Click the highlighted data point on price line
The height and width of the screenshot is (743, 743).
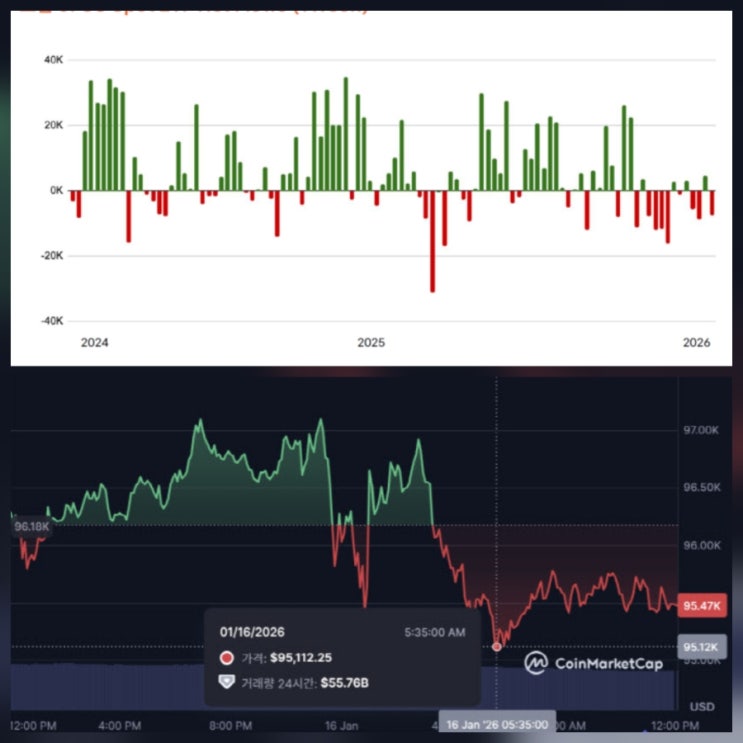point(497,647)
